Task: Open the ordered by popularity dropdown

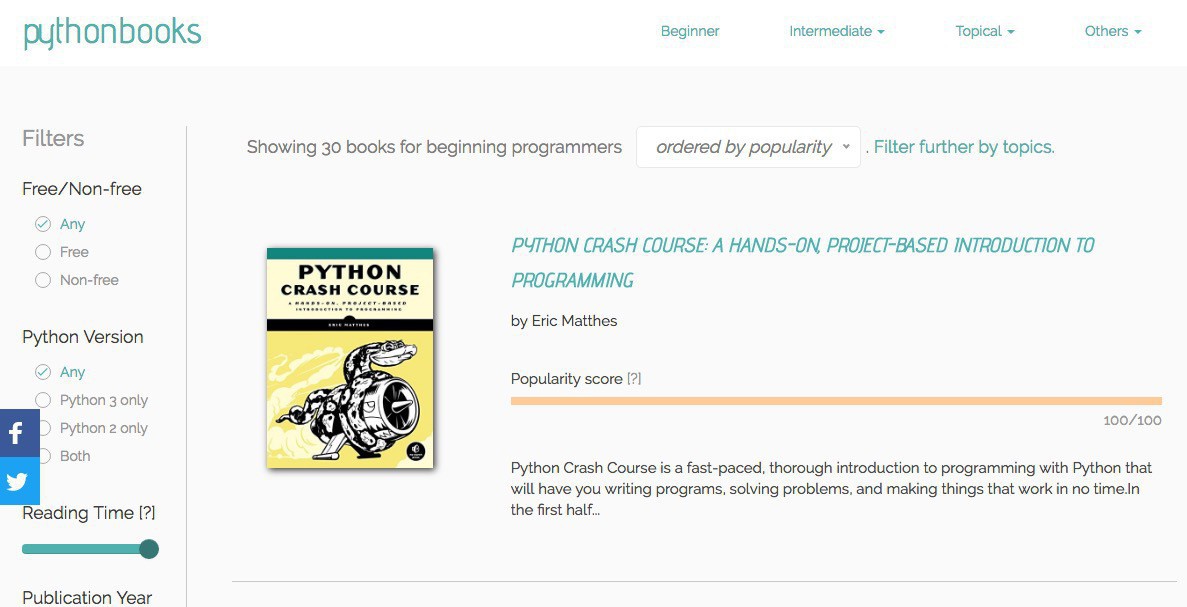Action: pyautogui.click(x=748, y=147)
